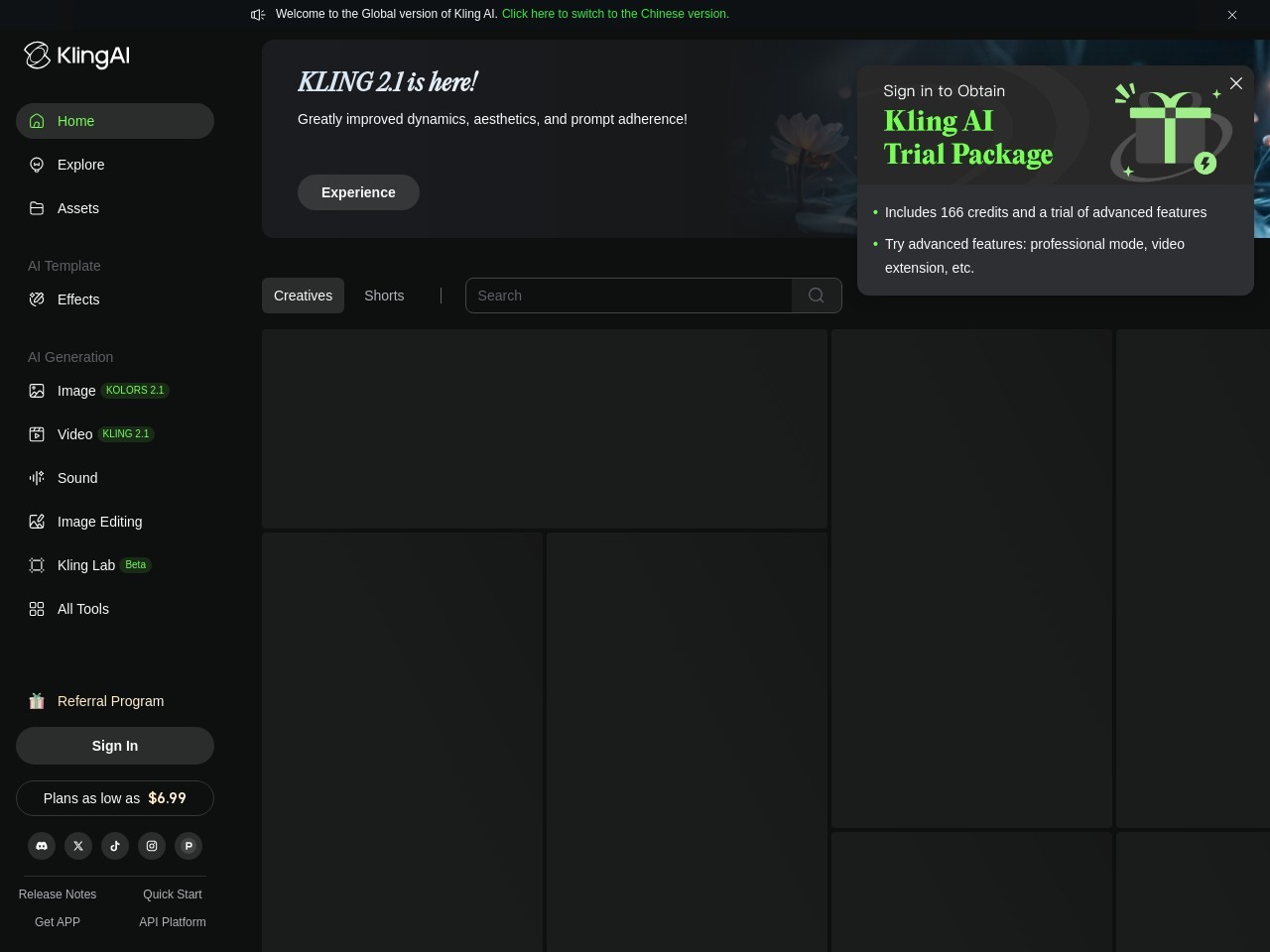Switch to the Shorts tab
Viewport: 1270px width, 952px height.
pyautogui.click(x=384, y=296)
